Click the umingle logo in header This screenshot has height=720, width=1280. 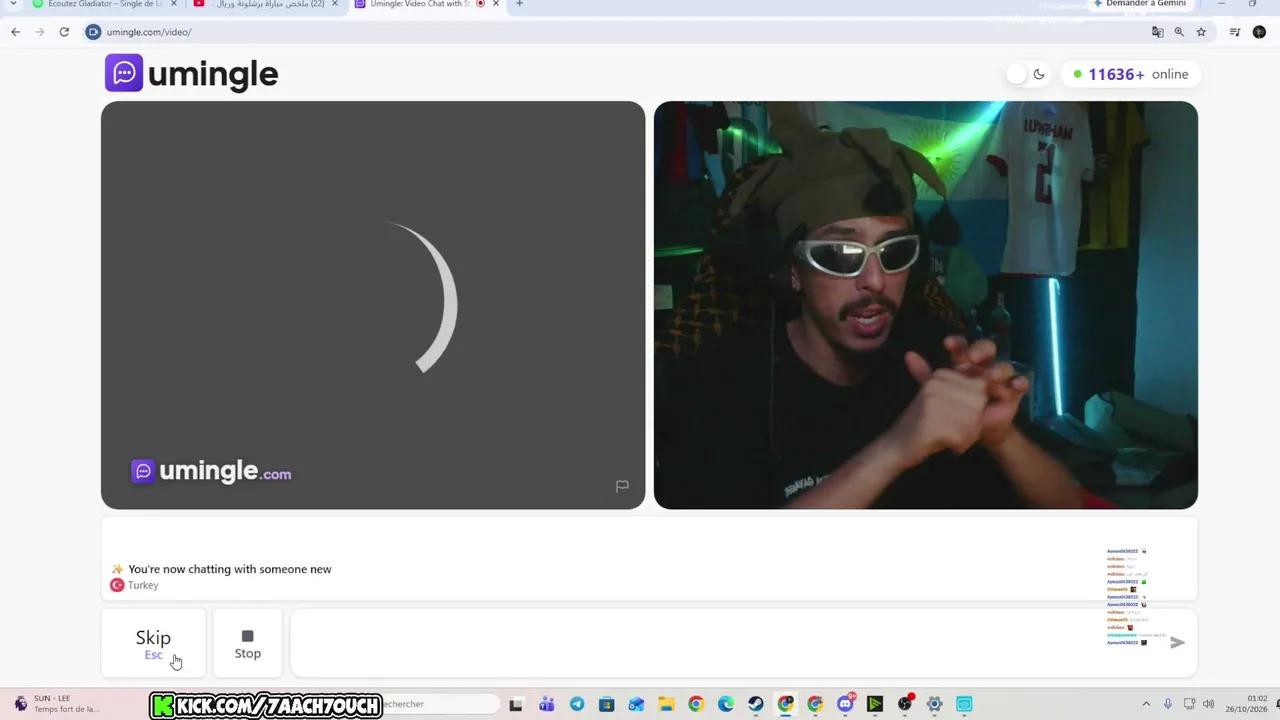(192, 73)
